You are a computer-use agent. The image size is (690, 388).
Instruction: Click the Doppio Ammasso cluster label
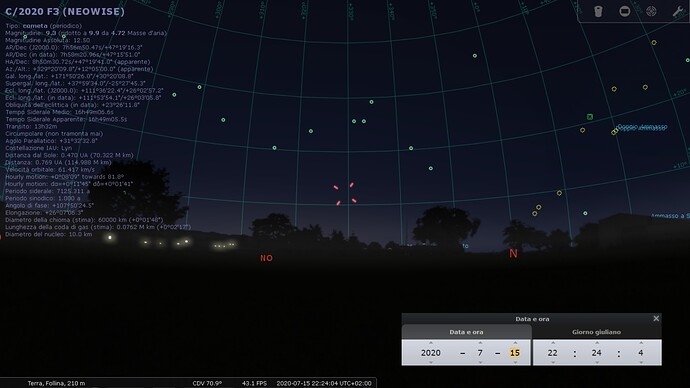[642, 127]
